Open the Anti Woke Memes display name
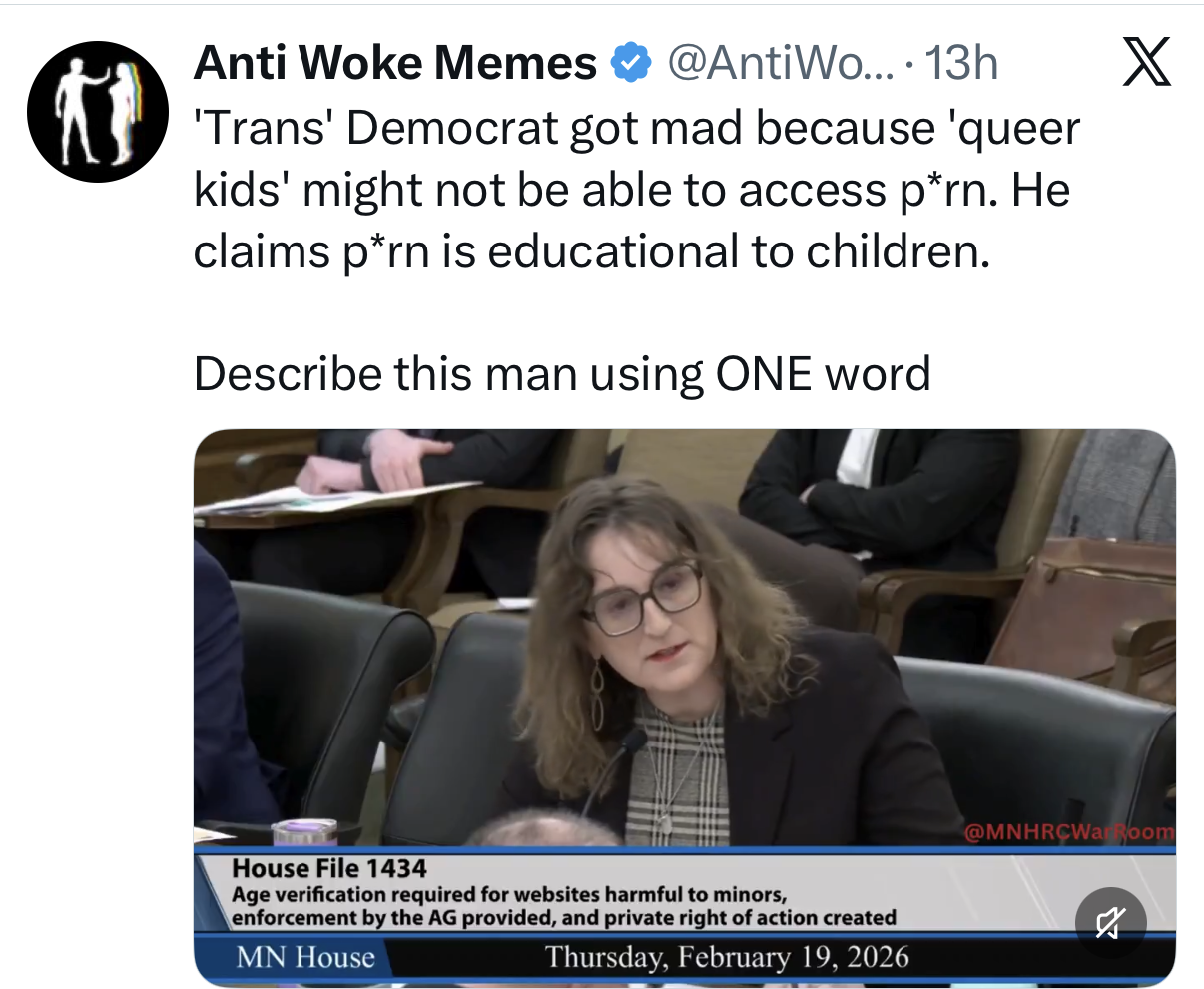 (x=394, y=64)
